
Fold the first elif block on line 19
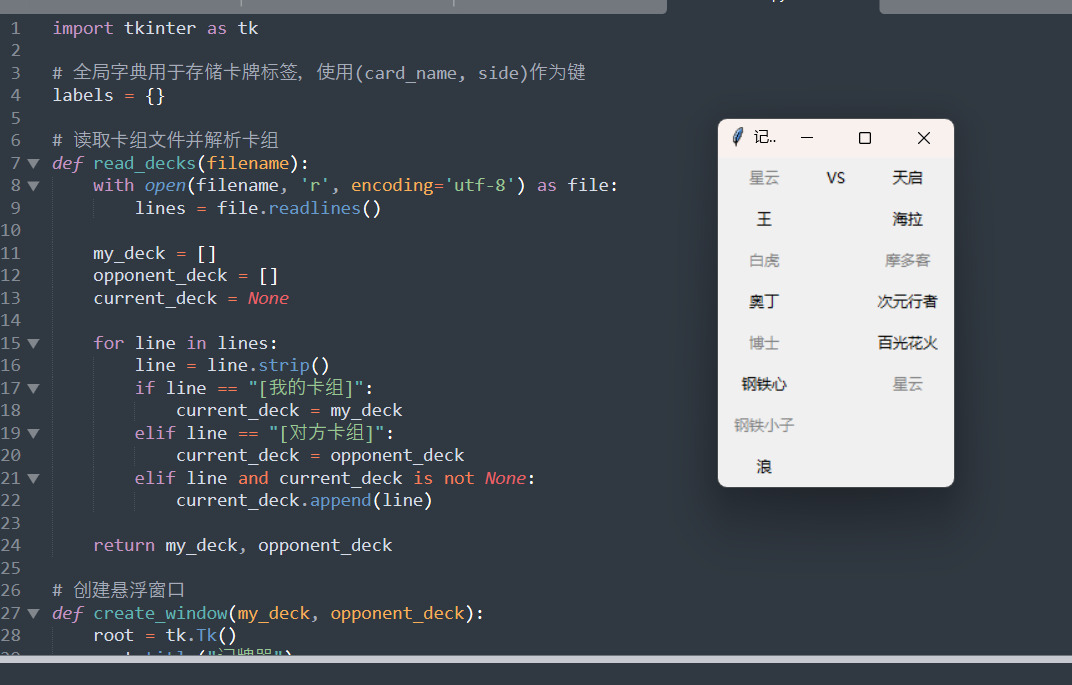[33, 433]
